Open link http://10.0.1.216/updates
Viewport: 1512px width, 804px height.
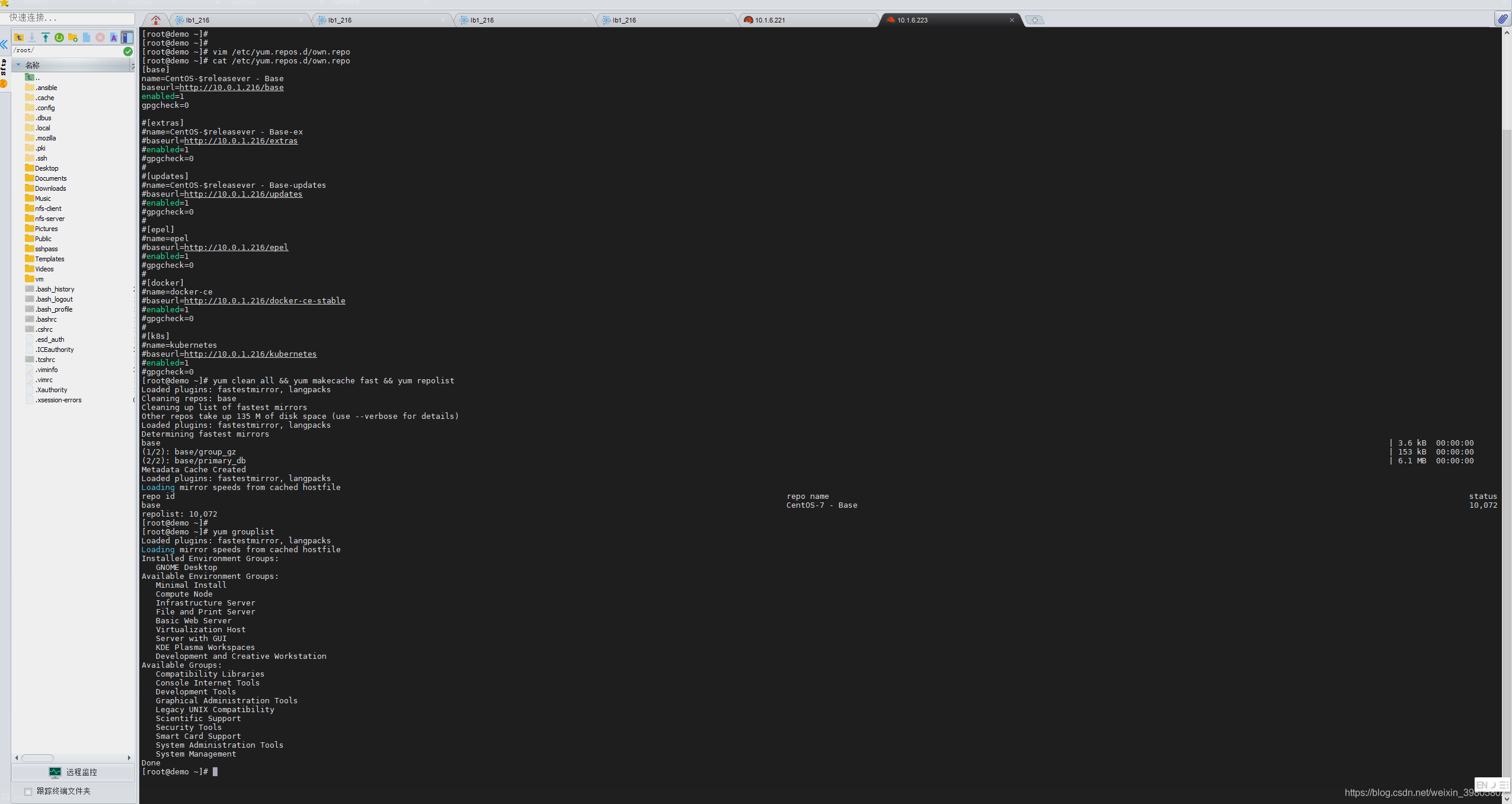click(244, 194)
